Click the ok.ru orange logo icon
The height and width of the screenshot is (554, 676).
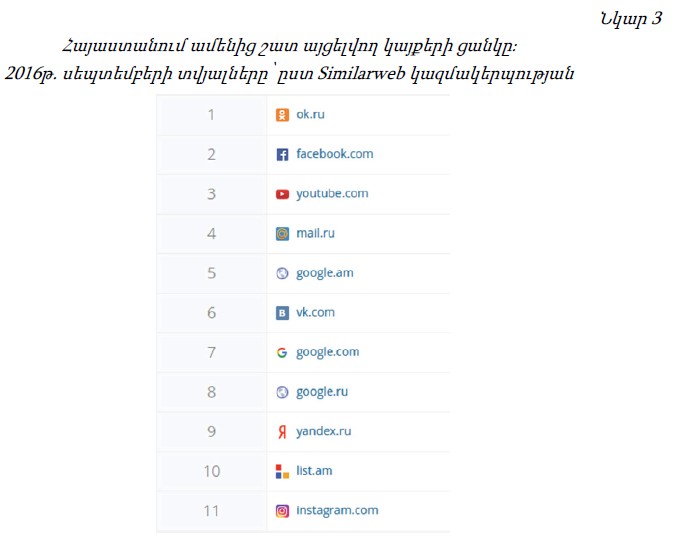coord(282,115)
